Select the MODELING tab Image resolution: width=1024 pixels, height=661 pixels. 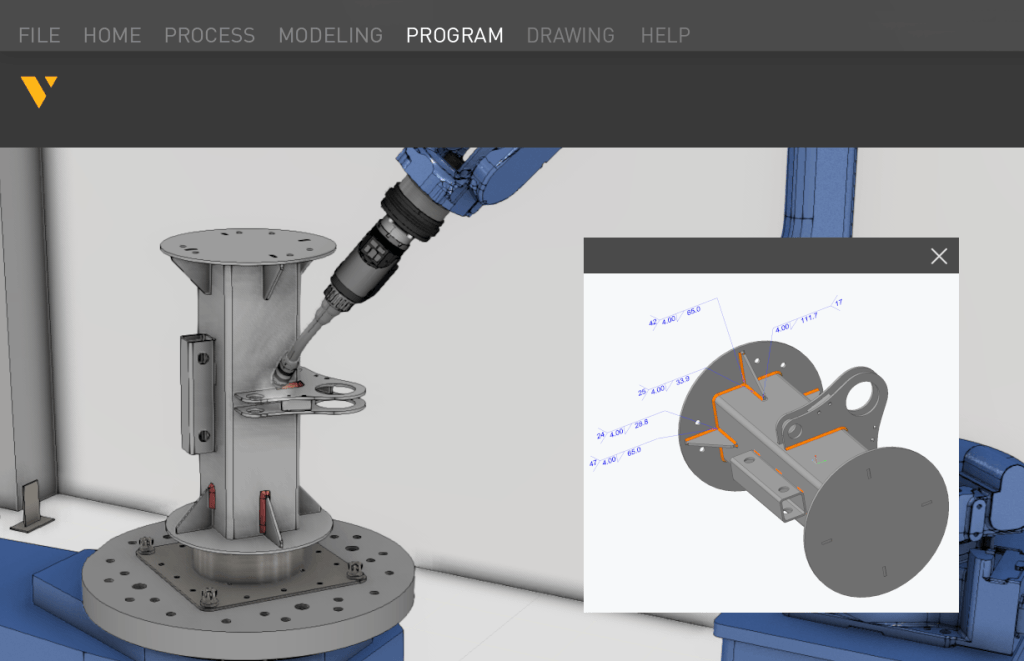330,35
